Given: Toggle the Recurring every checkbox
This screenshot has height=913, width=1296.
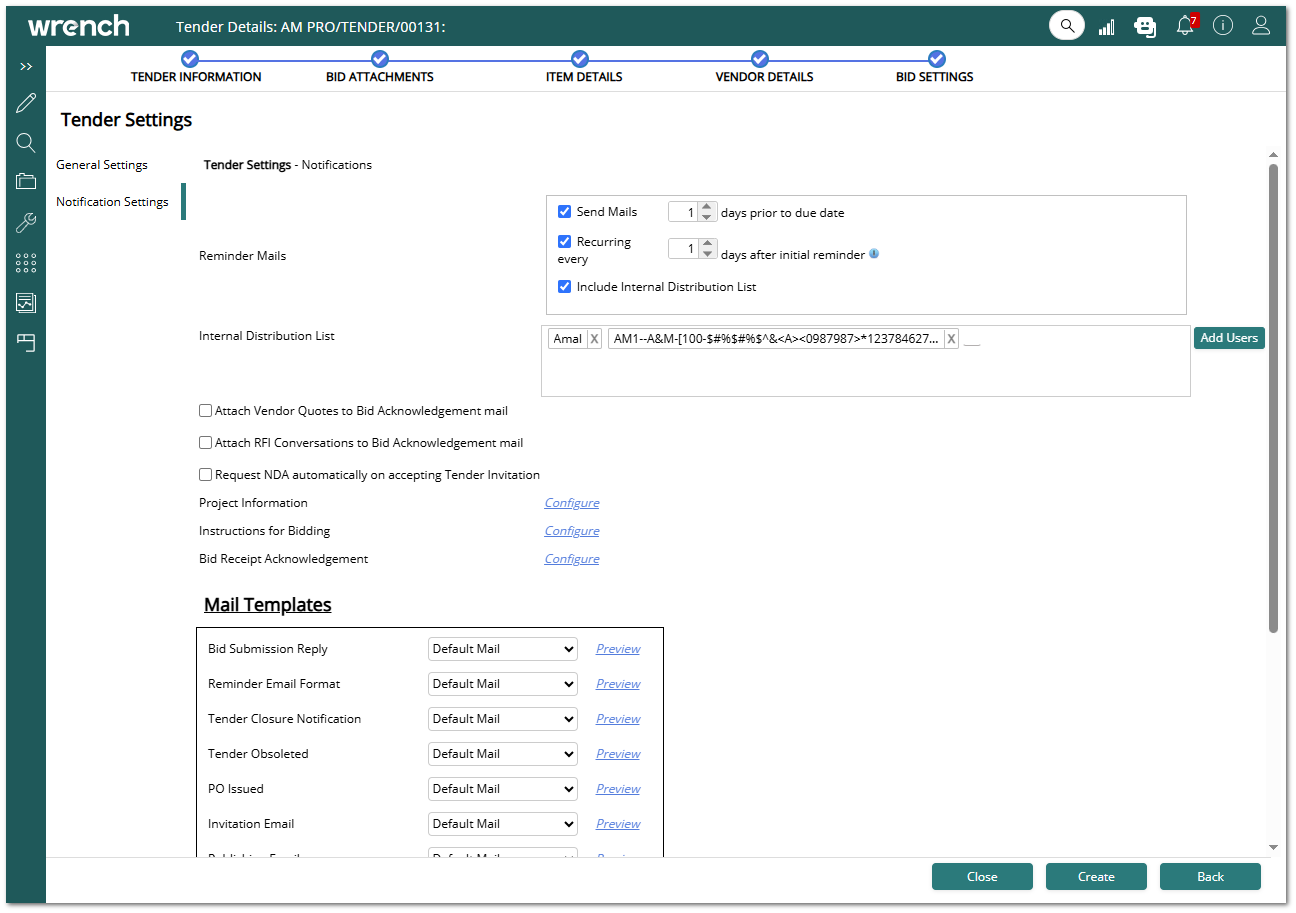Looking at the screenshot, I should pos(564,242).
